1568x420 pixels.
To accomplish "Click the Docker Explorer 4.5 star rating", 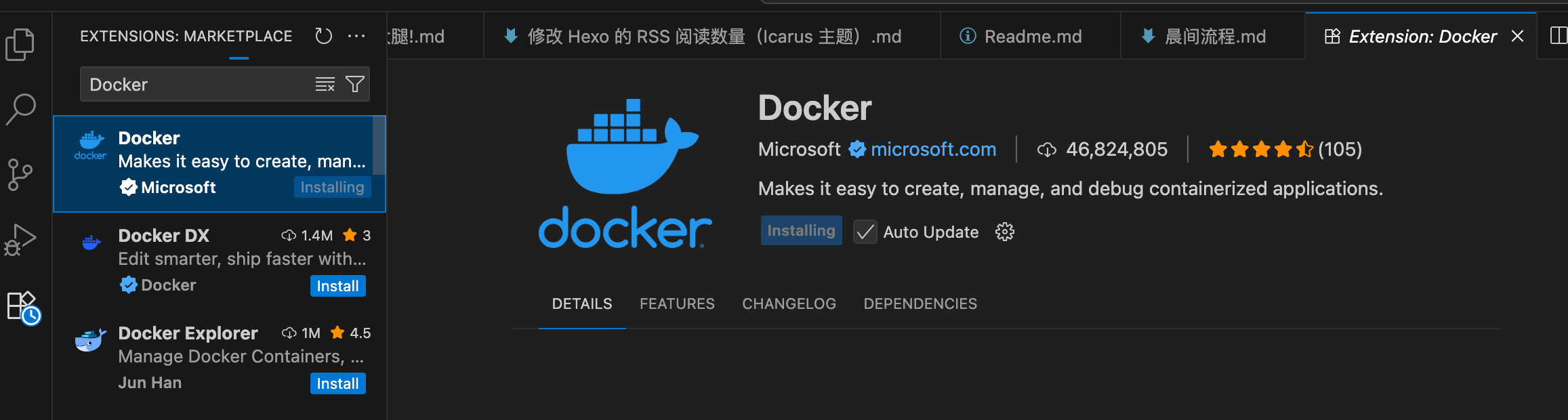I will tap(351, 333).
